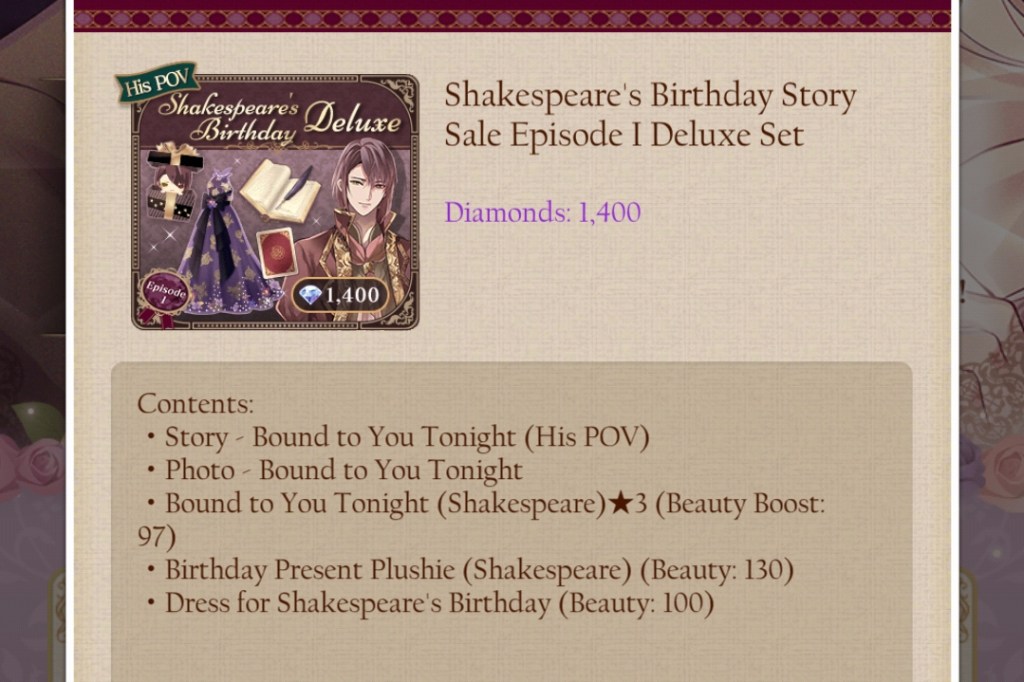
Task: Click the "Shakespeare's Birthday Deluxe" banner title
Action: point(280,119)
